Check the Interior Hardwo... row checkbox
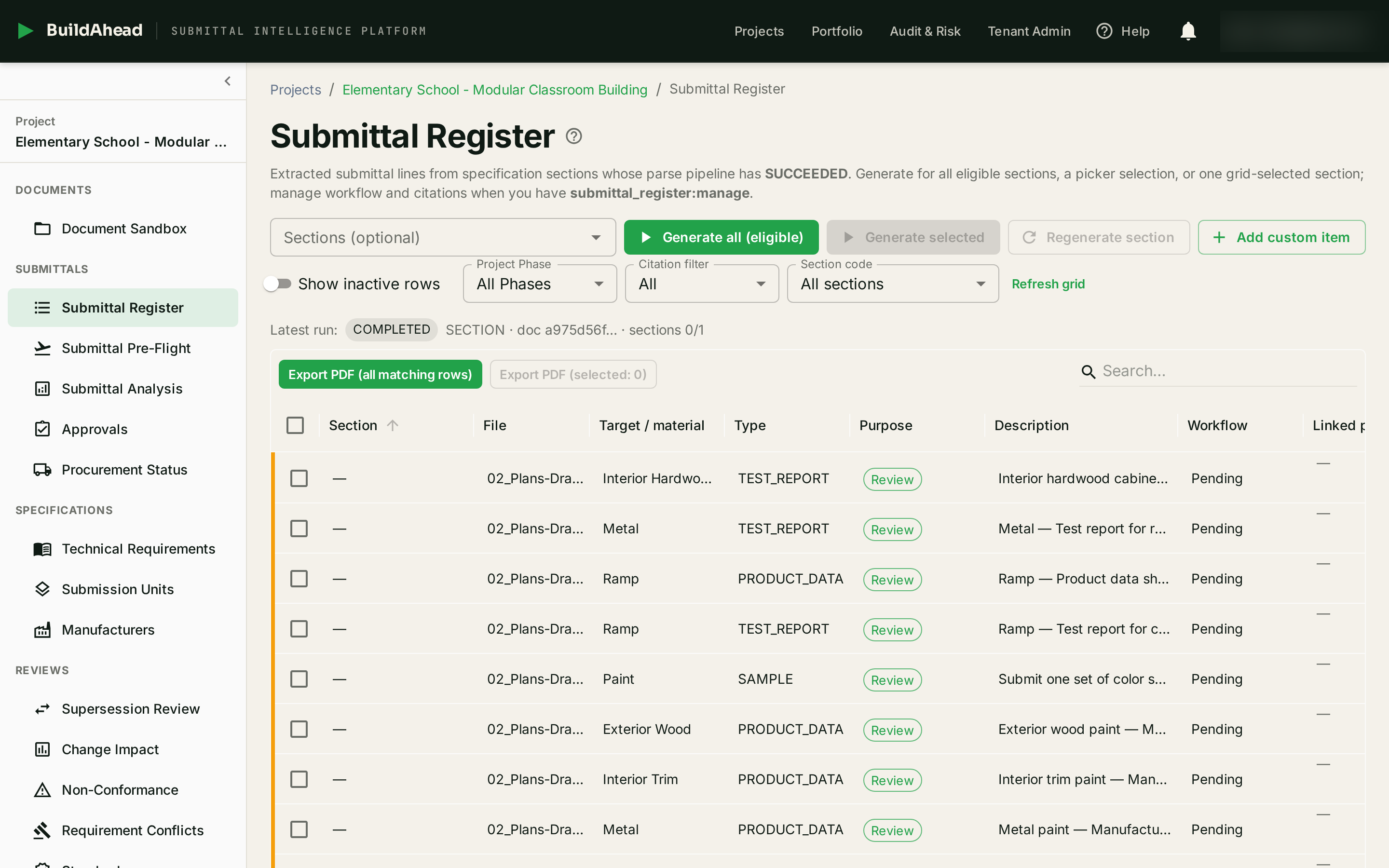1389x868 pixels. [x=299, y=478]
